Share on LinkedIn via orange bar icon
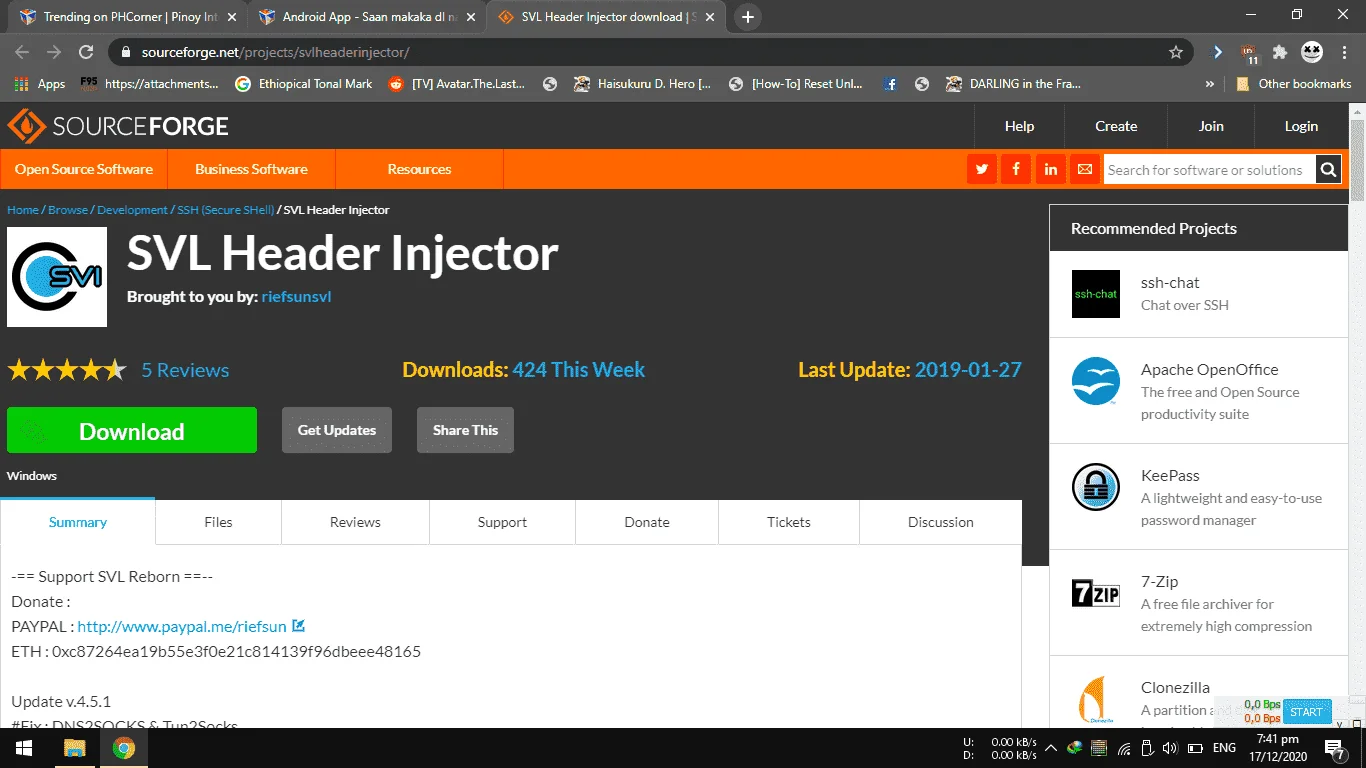The height and width of the screenshot is (768, 1366). 1050,170
